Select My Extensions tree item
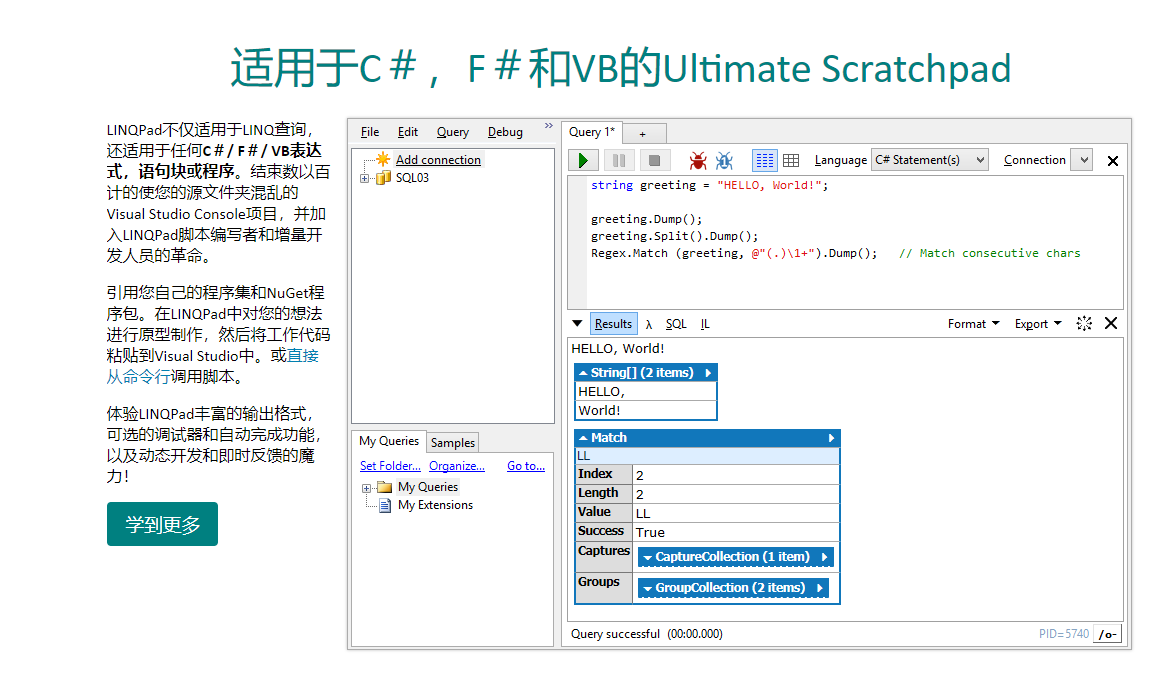1165x684 pixels. 435,505
